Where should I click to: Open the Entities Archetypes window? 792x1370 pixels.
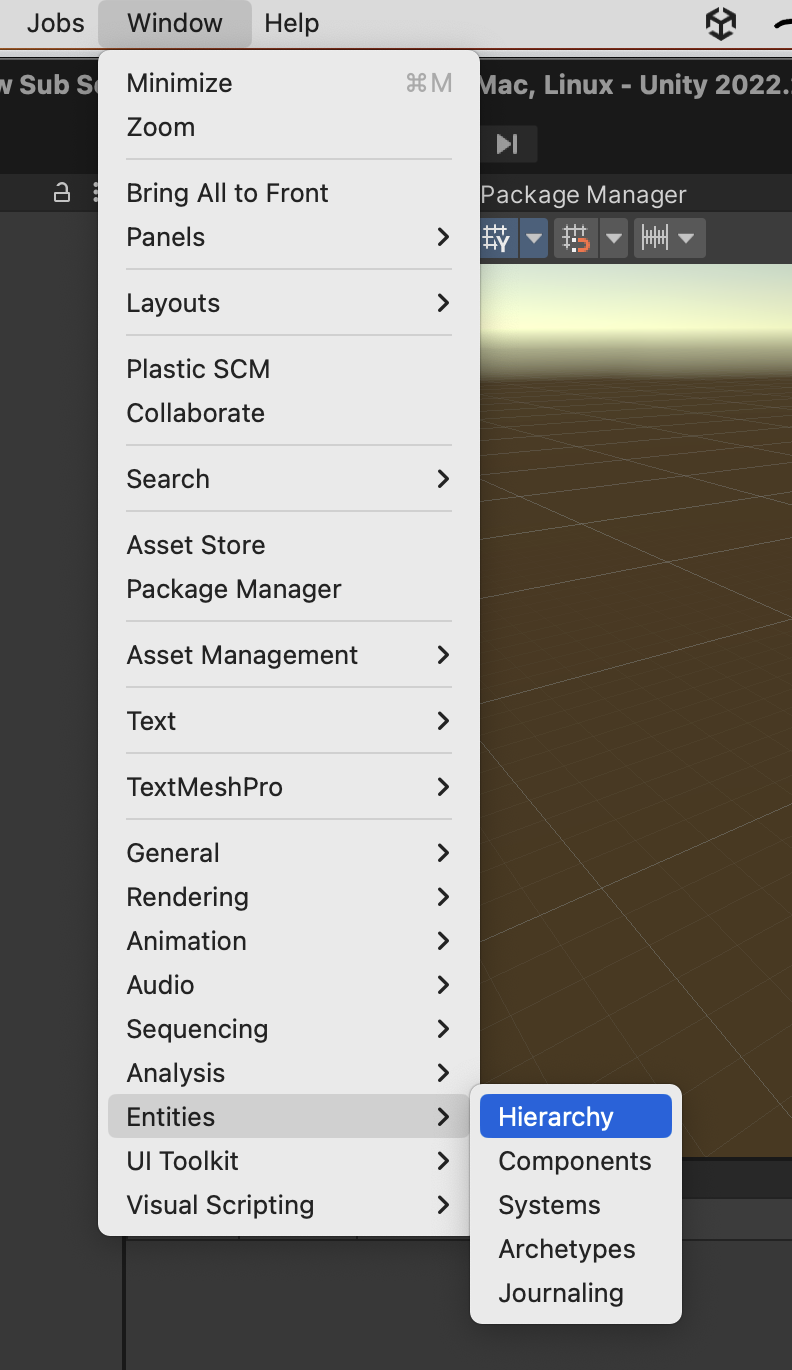tap(576, 1249)
